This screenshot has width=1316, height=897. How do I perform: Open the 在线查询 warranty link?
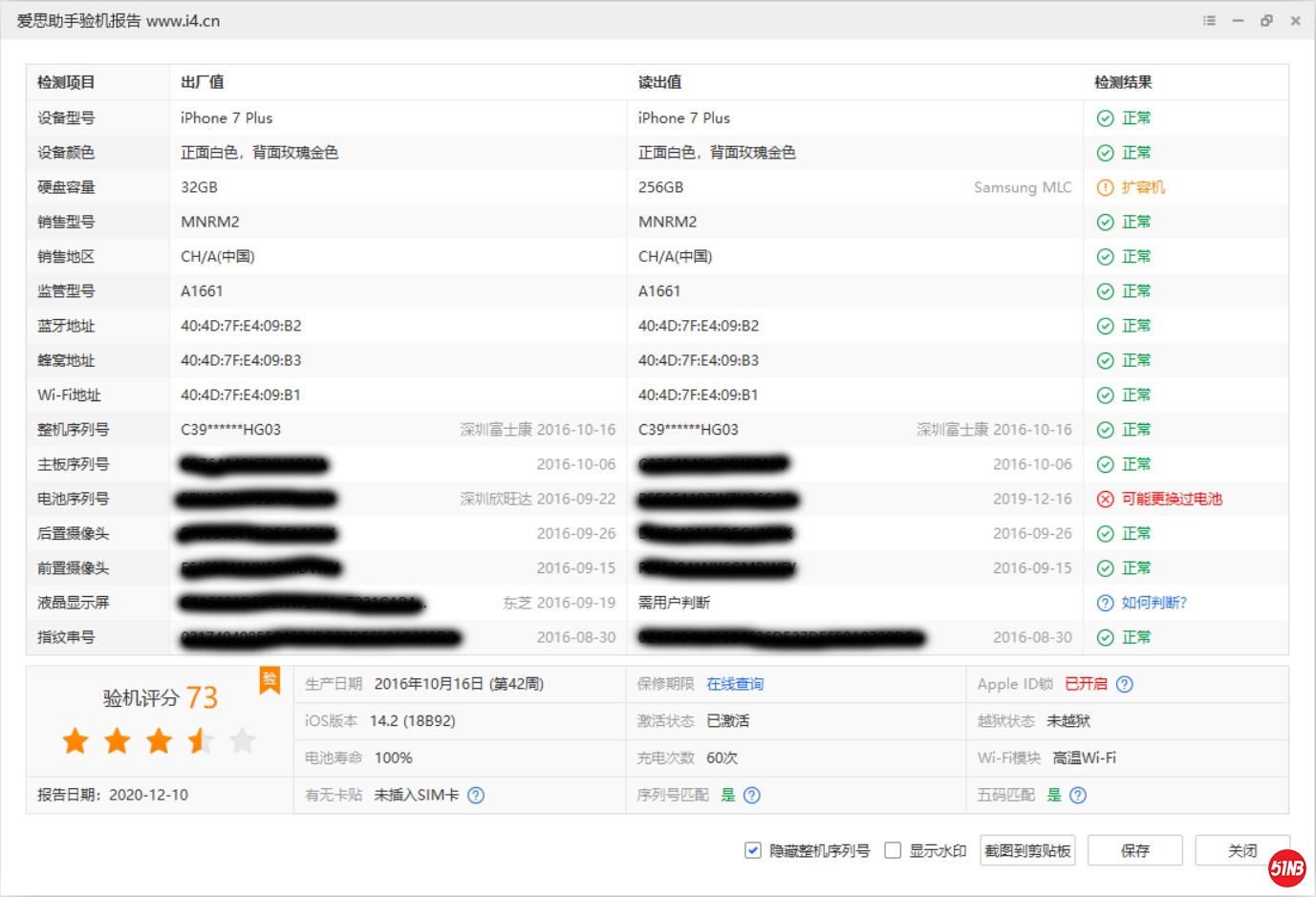pyautogui.click(x=734, y=684)
